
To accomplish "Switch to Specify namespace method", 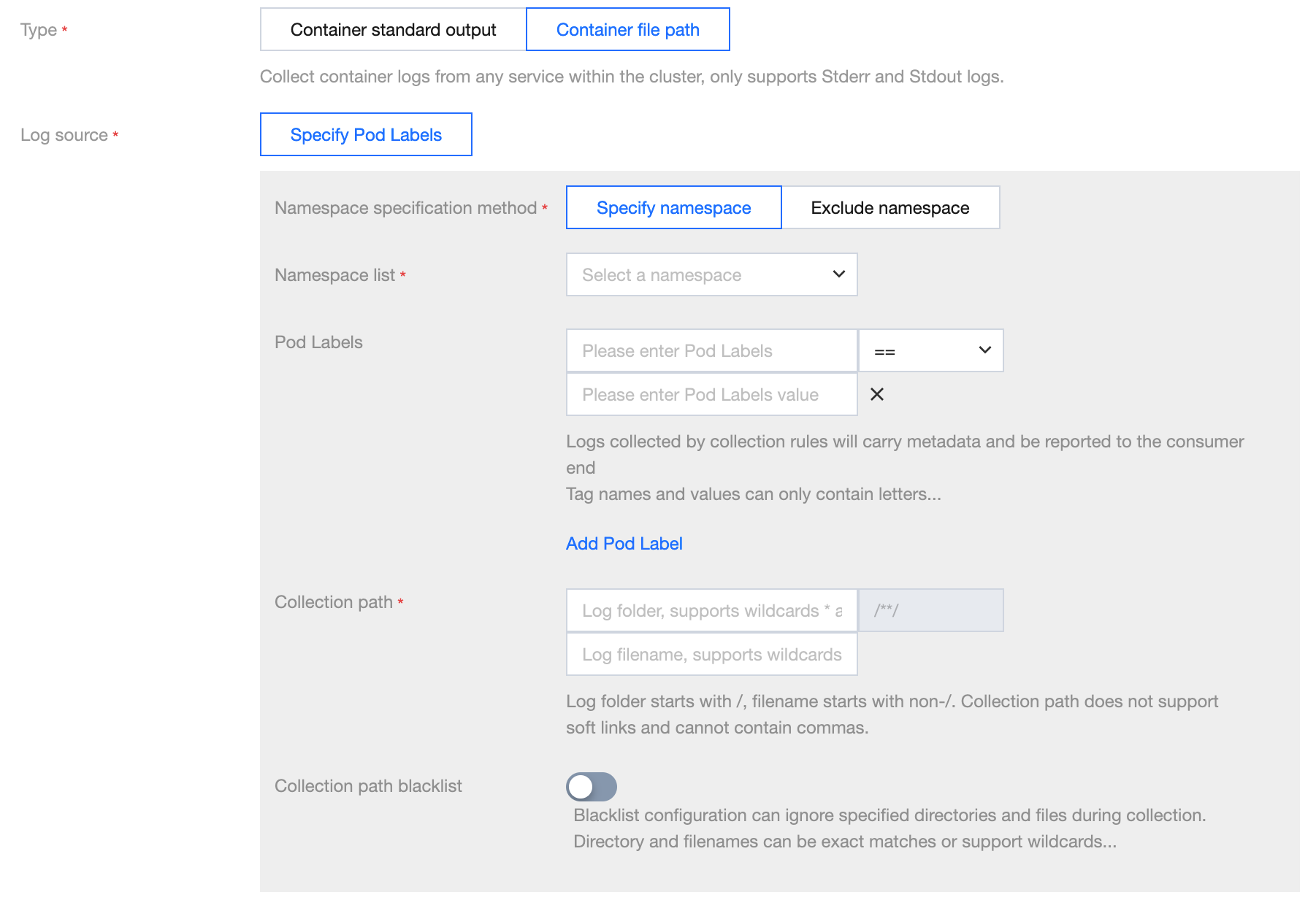I will point(673,208).
